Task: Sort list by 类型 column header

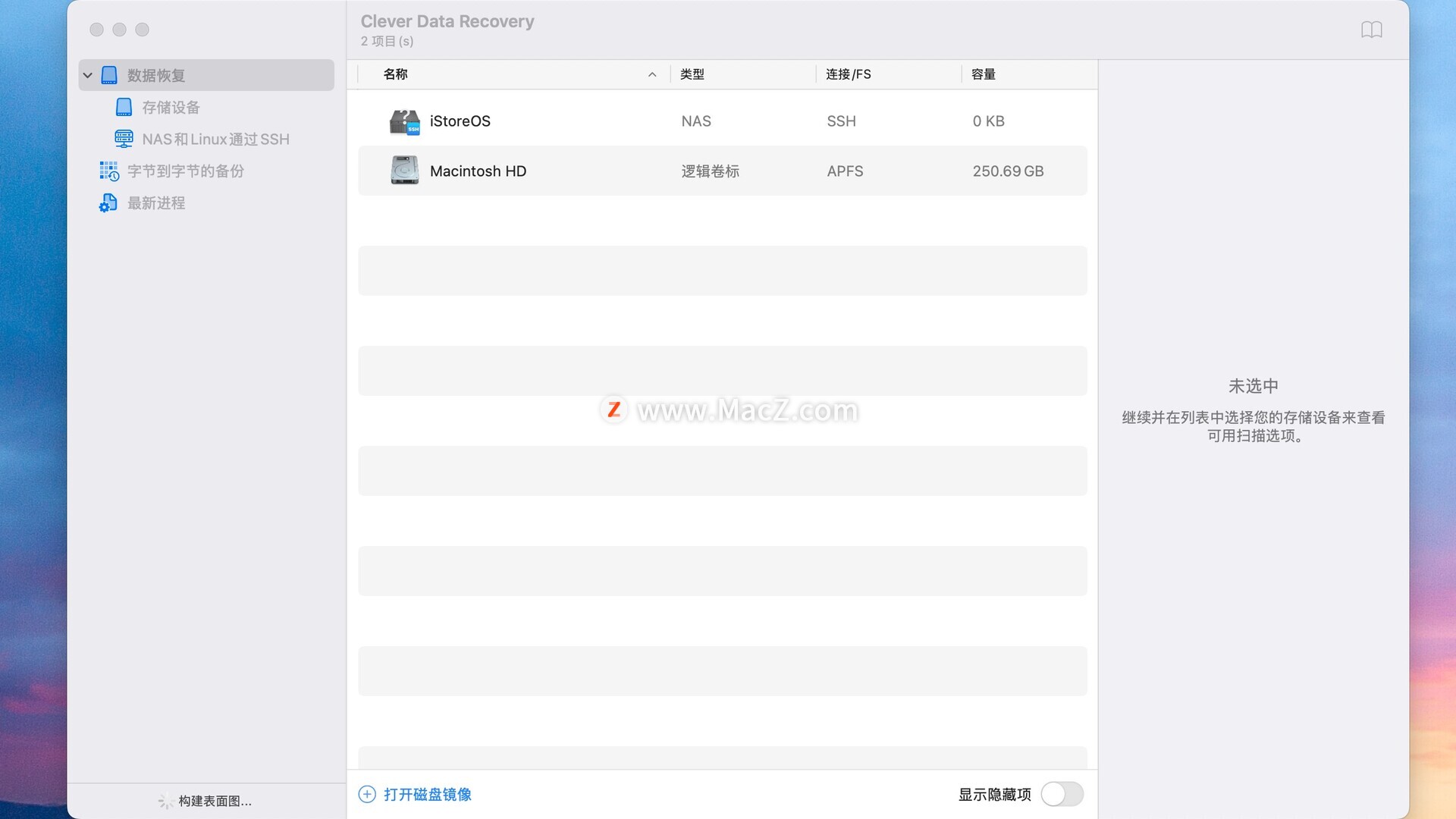Action: [692, 74]
